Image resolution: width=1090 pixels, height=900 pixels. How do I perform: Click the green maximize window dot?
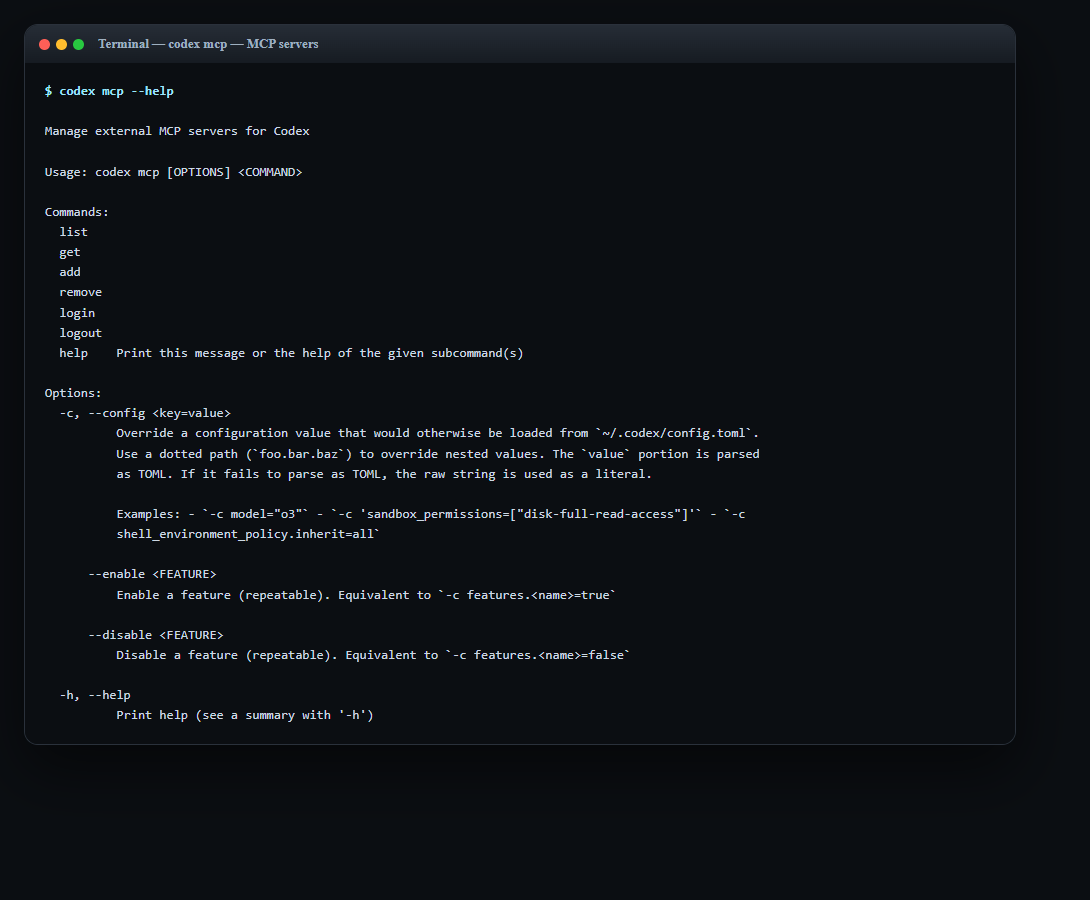coord(79,44)
